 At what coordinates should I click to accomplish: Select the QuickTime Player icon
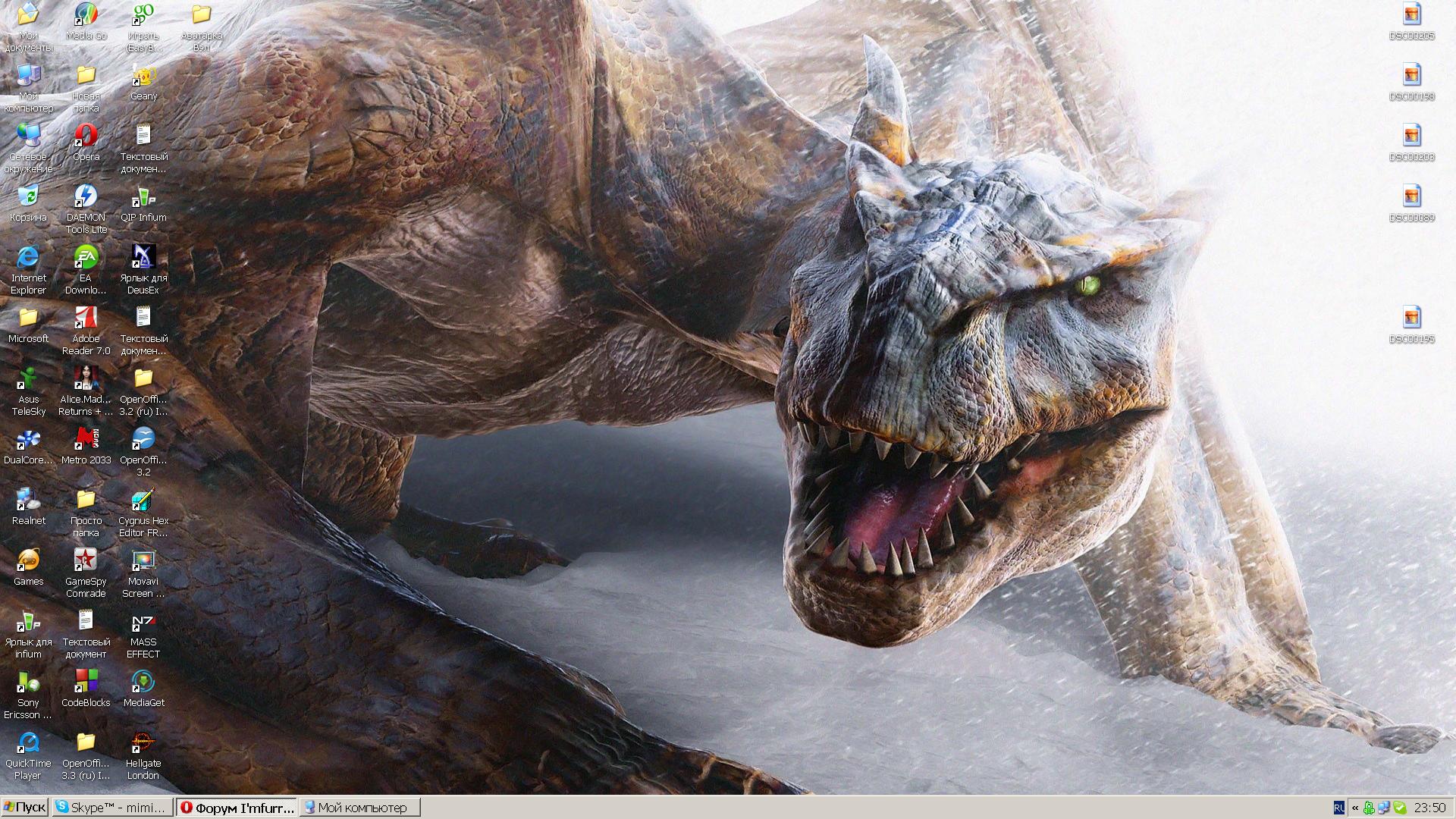[28, 755]
